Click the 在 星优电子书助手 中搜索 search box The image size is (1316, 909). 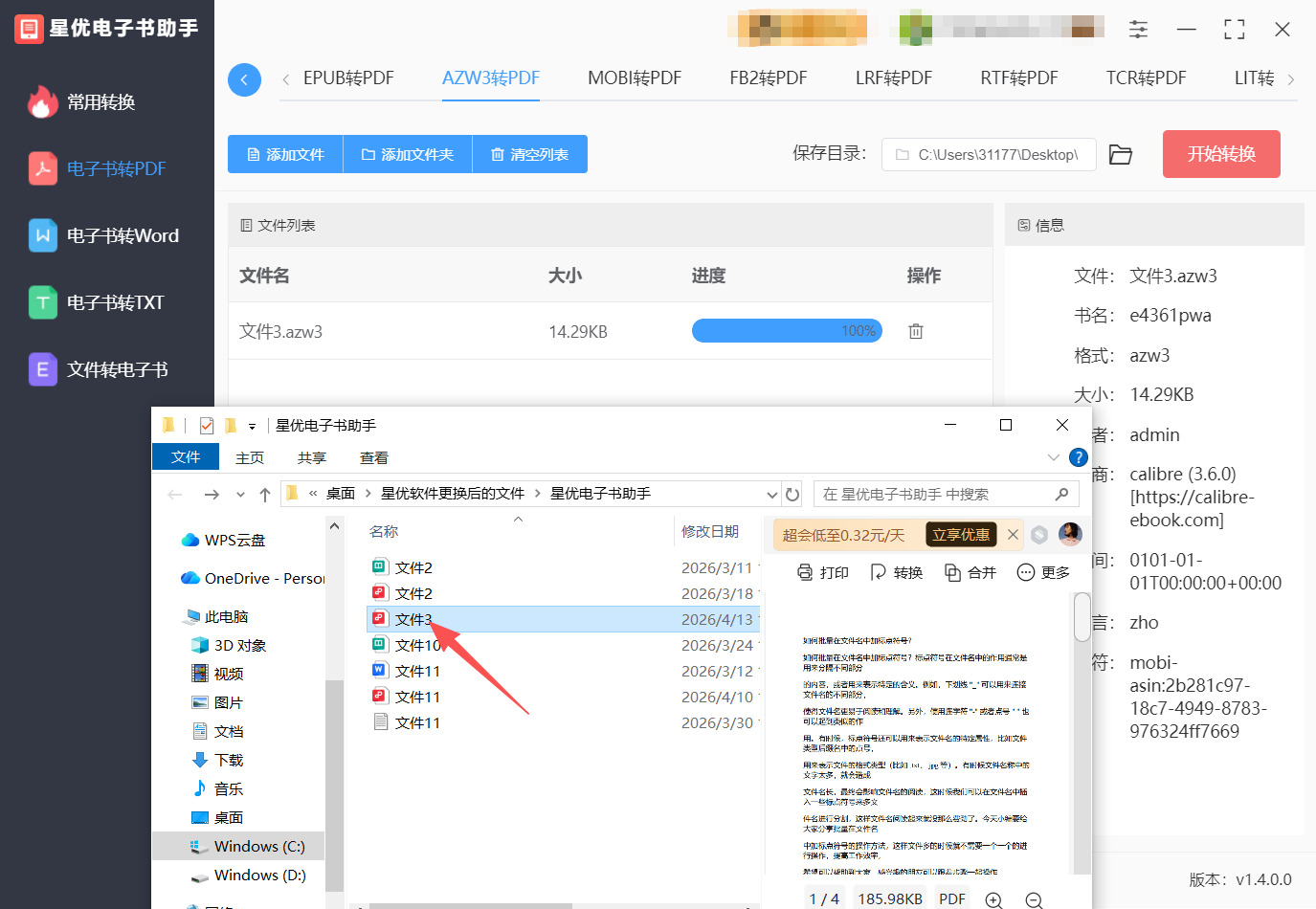tap(946, 494)
